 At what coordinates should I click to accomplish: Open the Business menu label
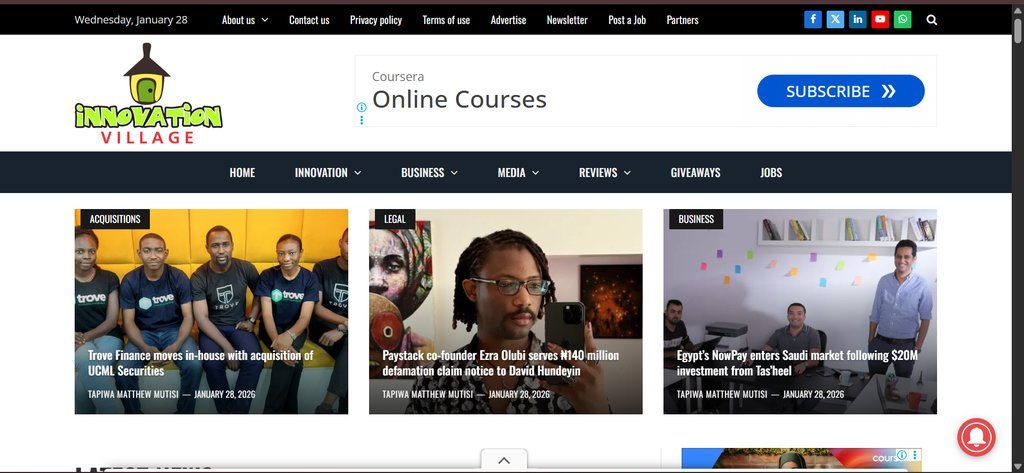pyautogui.click(x=423, y=172)
